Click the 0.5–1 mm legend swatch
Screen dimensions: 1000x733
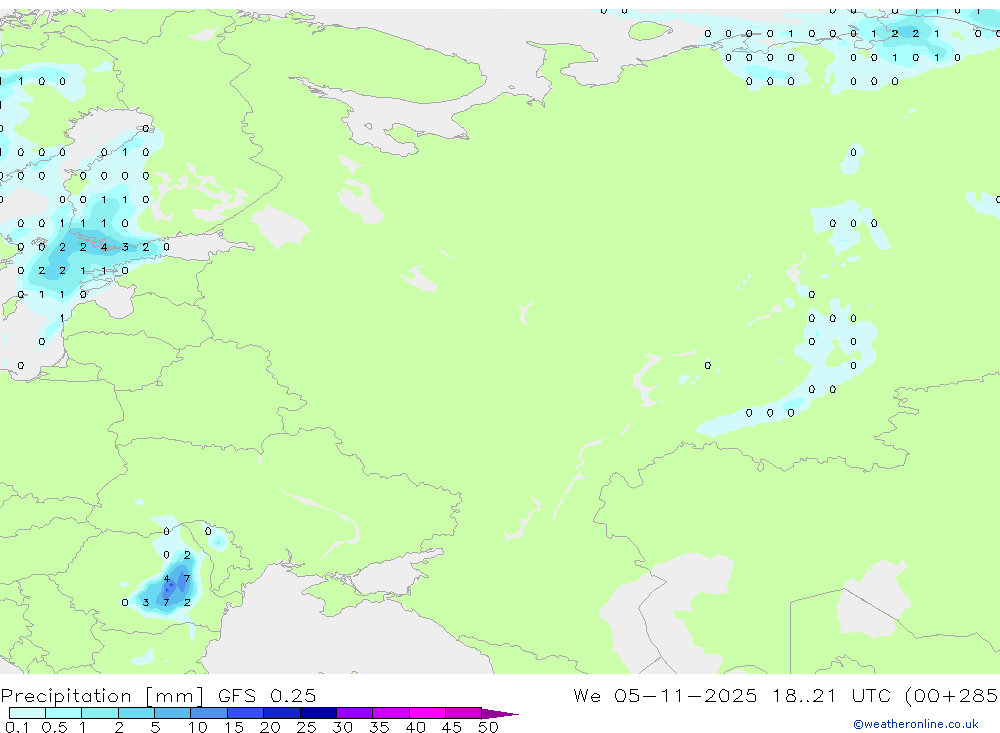pos(64,713)
